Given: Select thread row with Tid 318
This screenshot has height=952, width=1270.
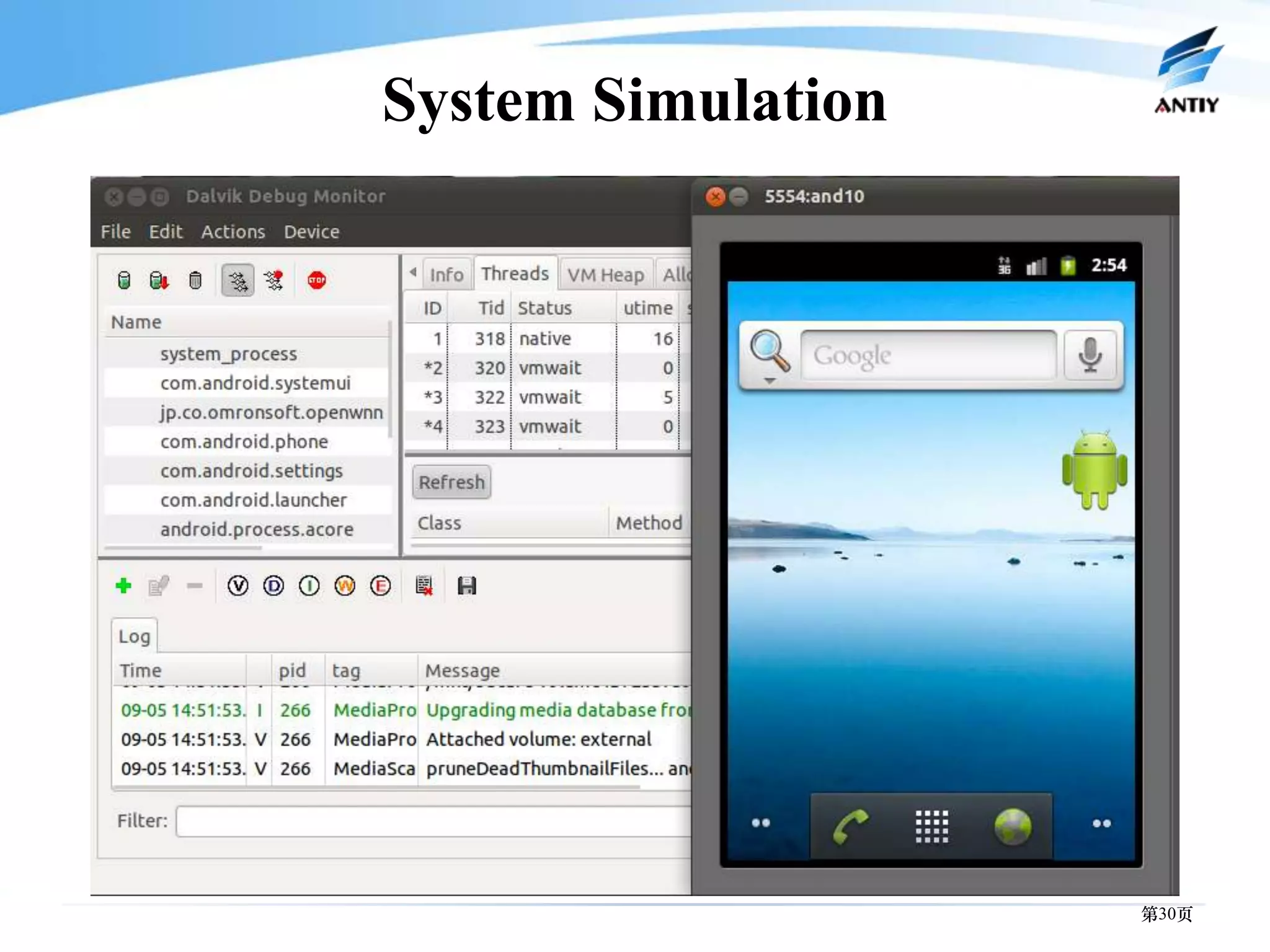Looking at the screenshot, I should (x=548, y=339).
